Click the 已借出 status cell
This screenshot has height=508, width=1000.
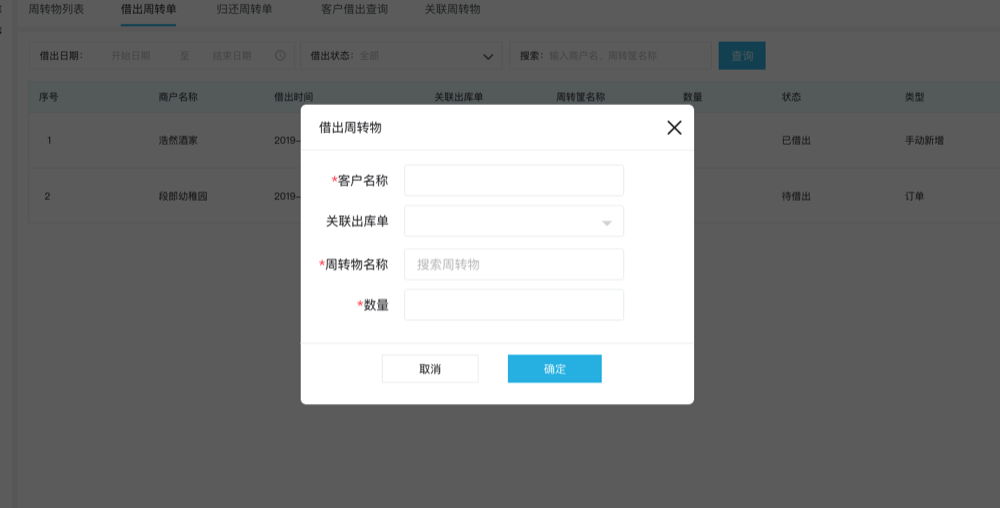pyautogui.click(x=796, y=140)
